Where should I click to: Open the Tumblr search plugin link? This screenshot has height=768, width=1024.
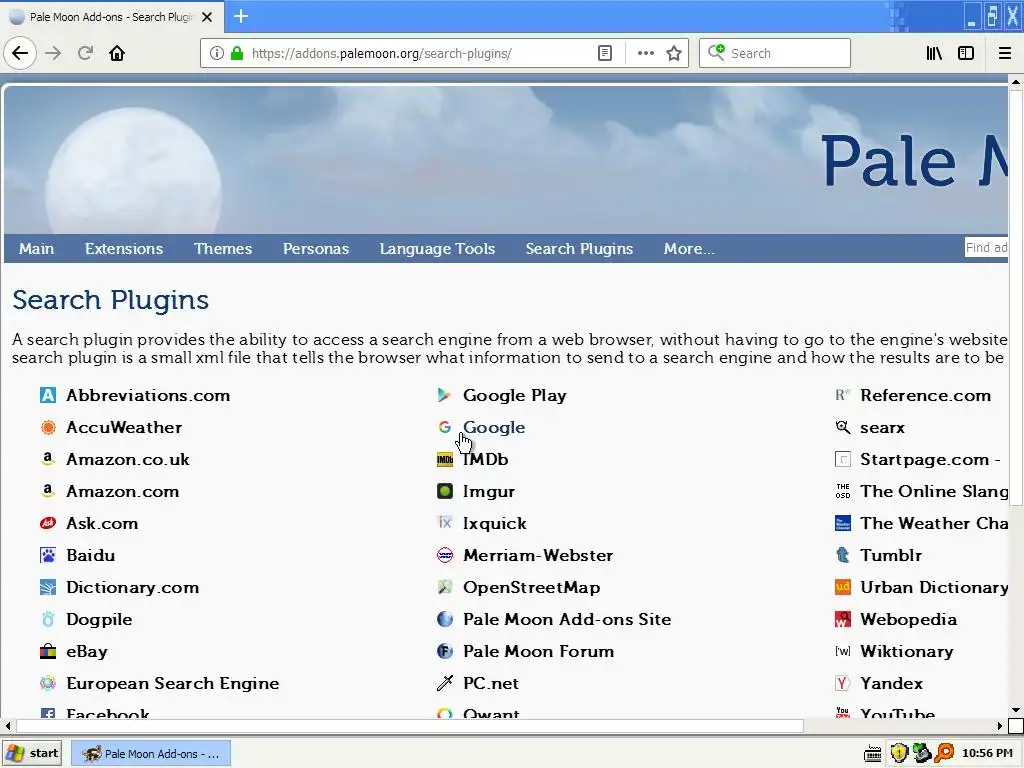pos(891,555)
